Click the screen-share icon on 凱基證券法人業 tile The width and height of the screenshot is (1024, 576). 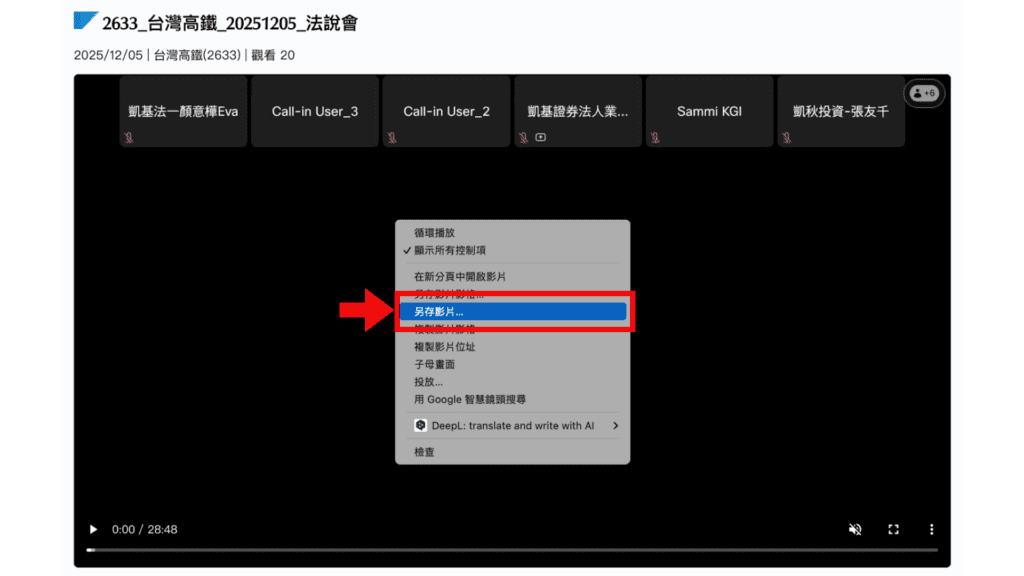click(x=541, y=138)
